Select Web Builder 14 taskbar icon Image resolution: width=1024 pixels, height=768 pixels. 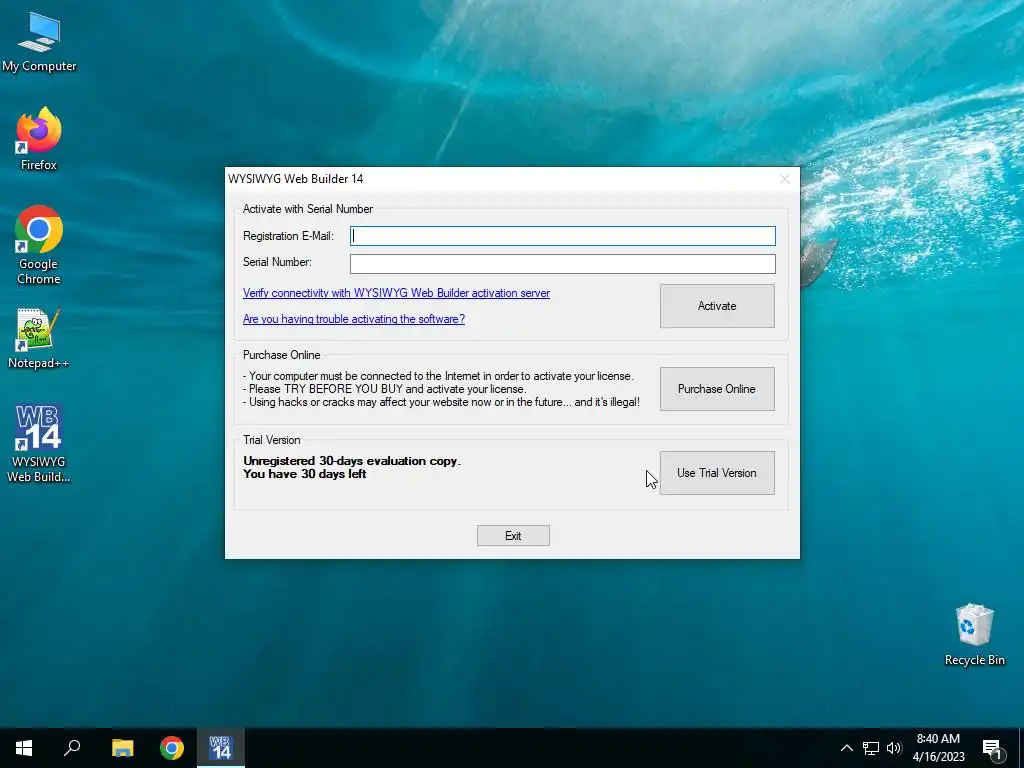pos(221,748)
